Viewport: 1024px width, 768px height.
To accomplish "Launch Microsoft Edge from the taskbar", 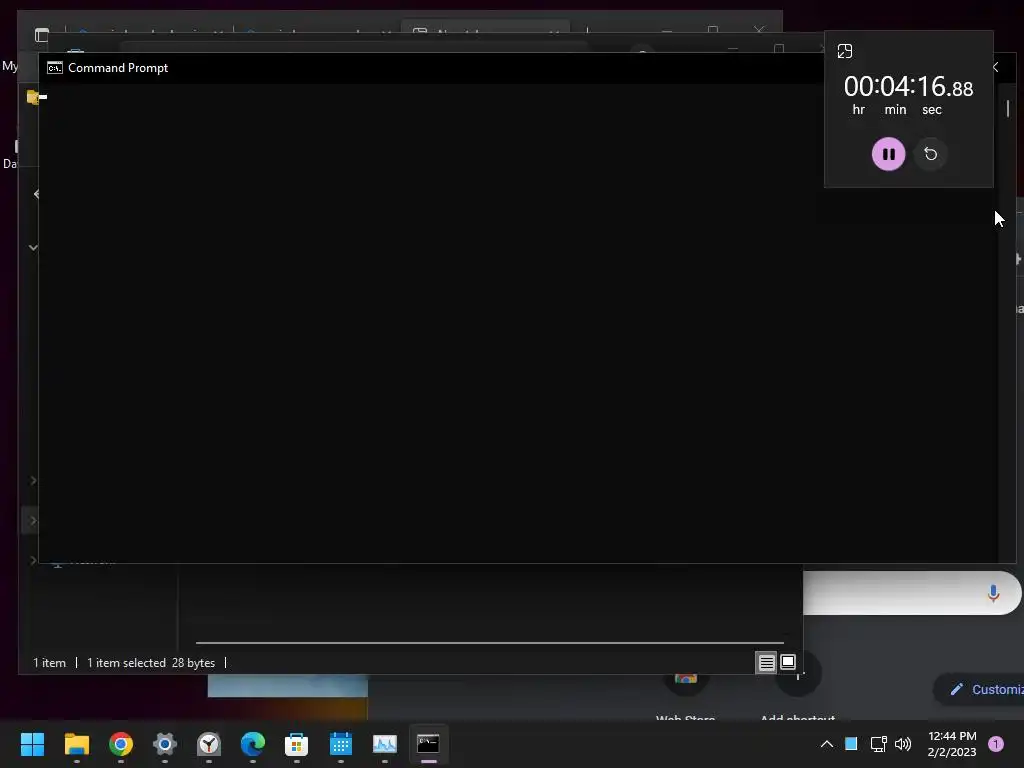I will (253, 744).
